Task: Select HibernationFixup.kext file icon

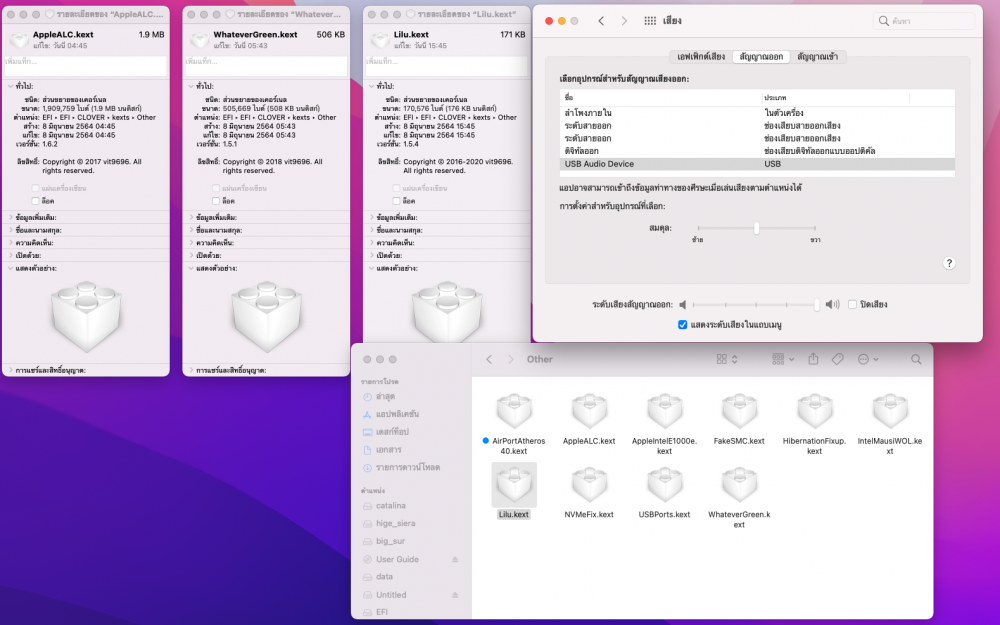Action: tap(814, 411)
